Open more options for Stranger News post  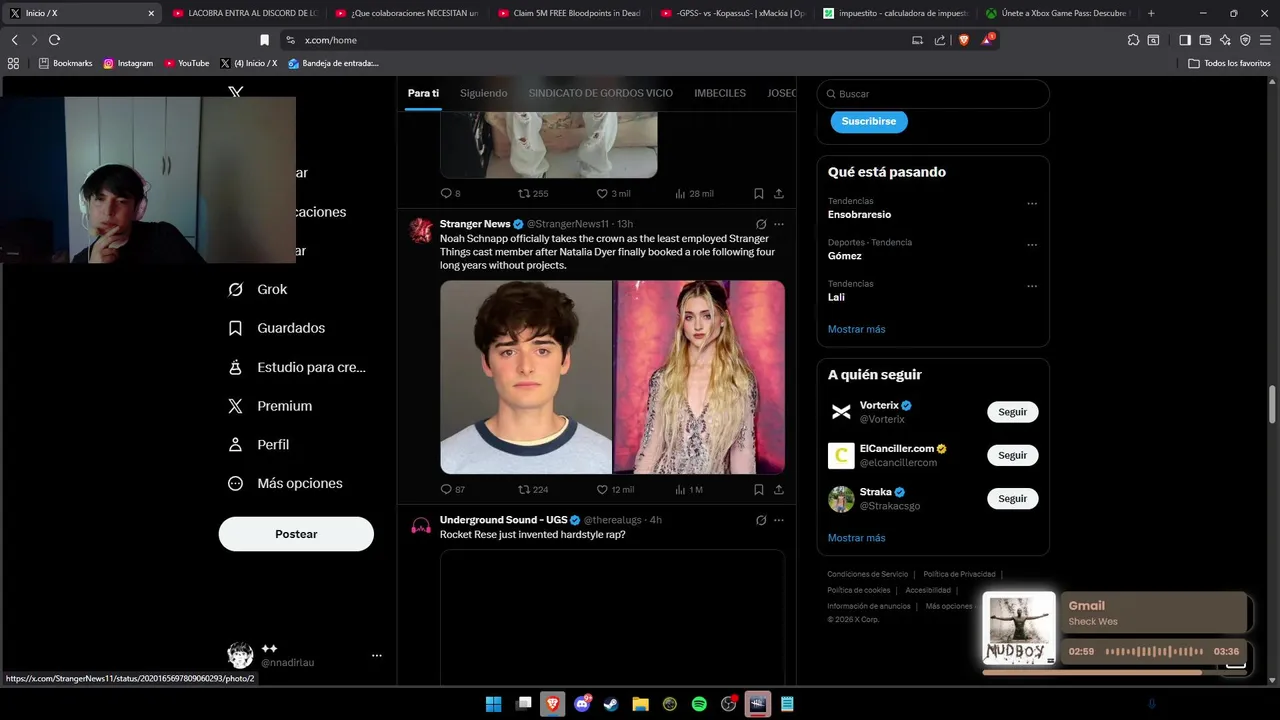[x=779, y=224]
